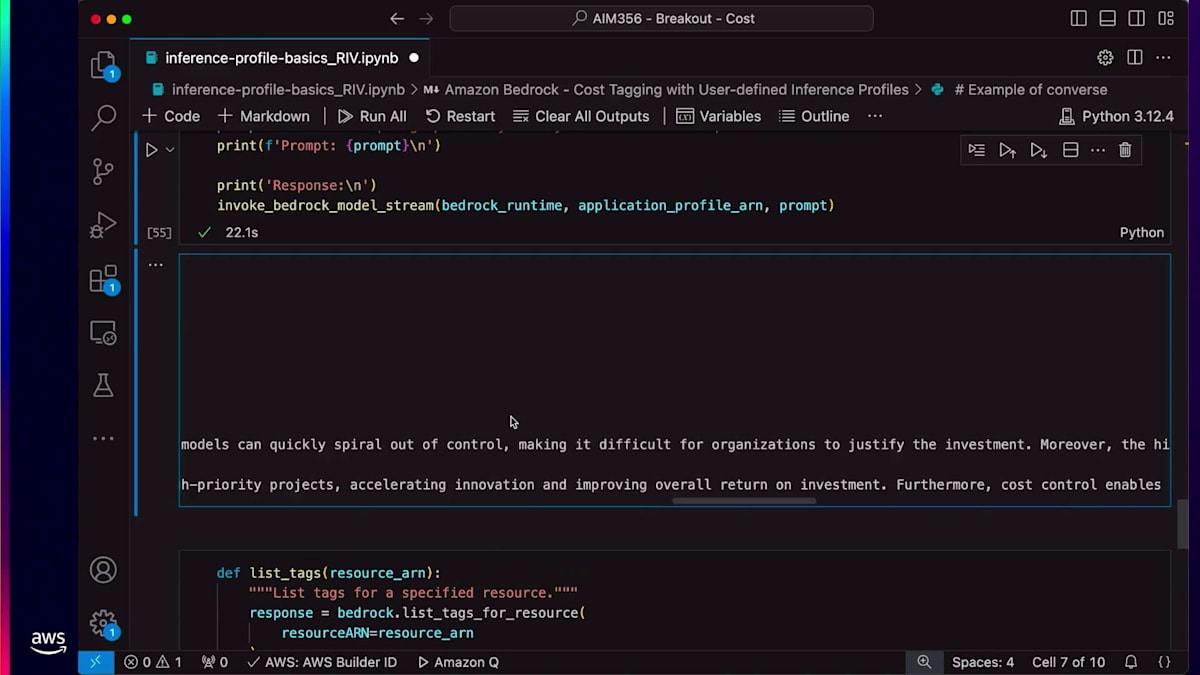Select the inference-profile-basics_RIV.ipynb tab
The width and height of the screenshot is (1200, 675).
[x=281, y=58]
